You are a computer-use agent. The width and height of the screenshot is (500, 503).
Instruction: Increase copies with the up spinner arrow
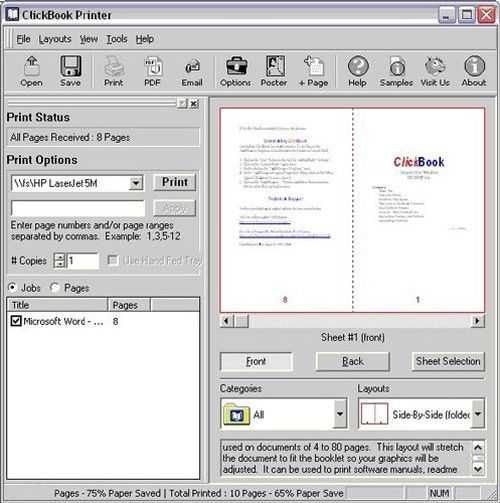(x=60, y=257)
